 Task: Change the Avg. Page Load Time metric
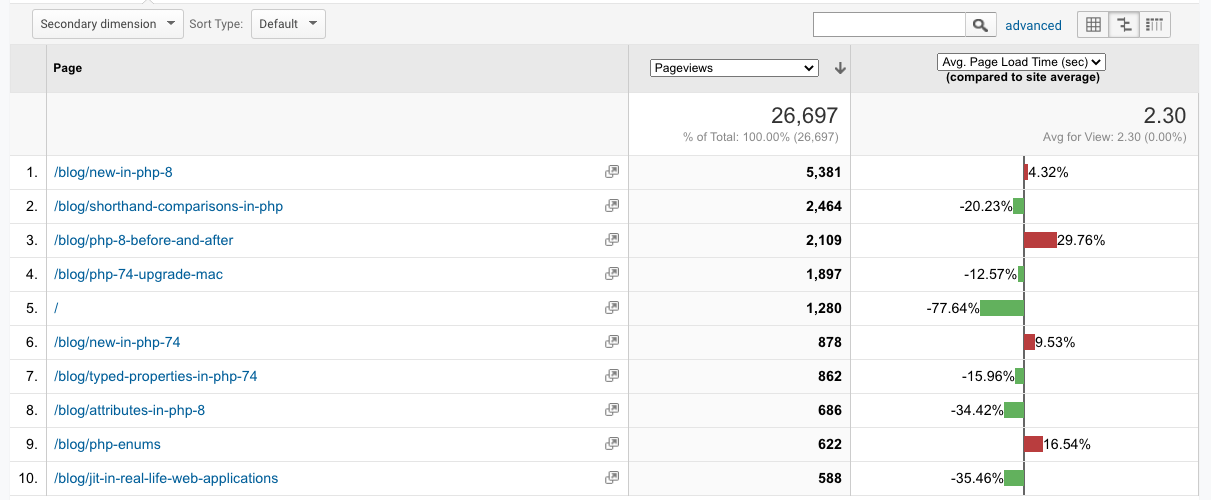1021,62
